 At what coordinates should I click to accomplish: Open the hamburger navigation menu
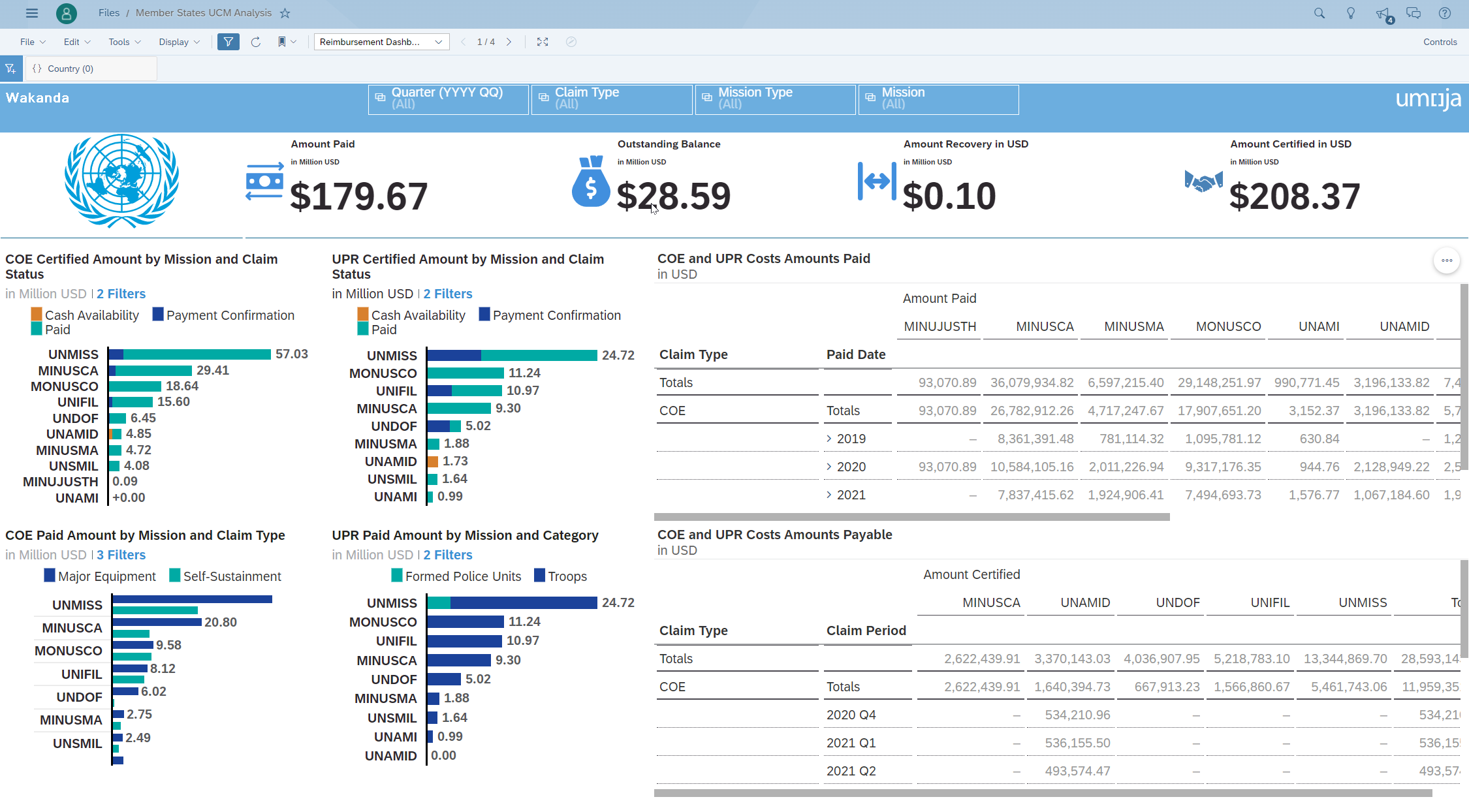(x=31, y=13)
